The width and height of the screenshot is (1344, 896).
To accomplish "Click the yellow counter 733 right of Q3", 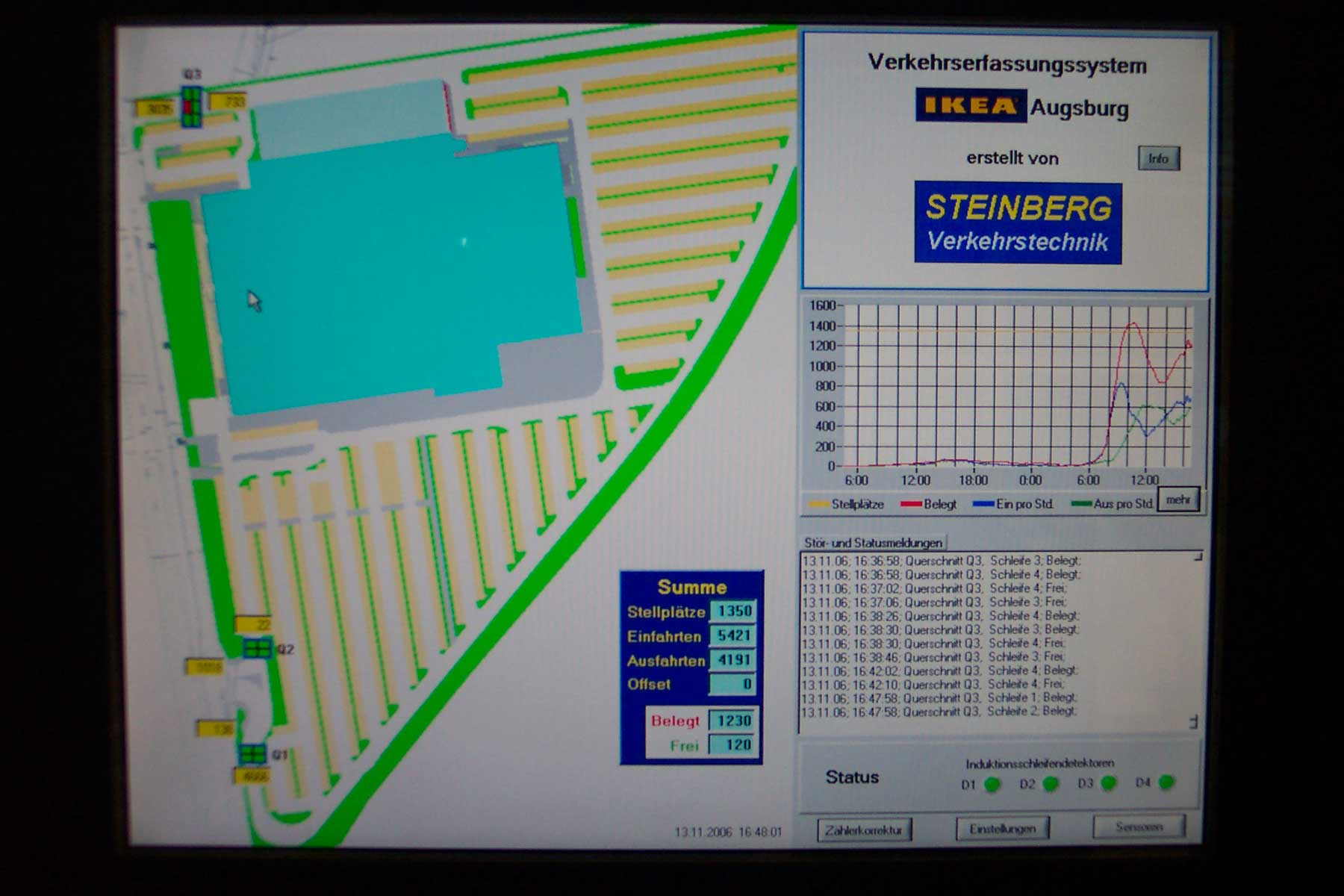I will [228, 102].
